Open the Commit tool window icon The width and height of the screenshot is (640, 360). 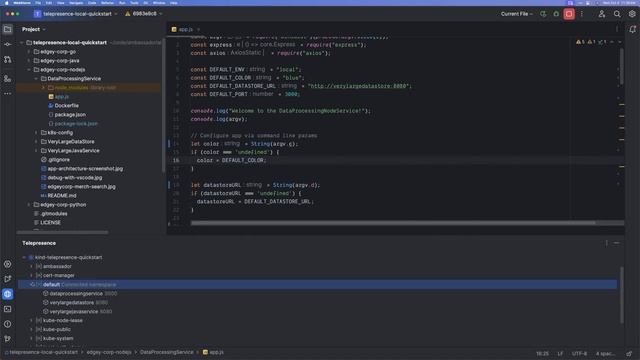[x=7, y=44]
